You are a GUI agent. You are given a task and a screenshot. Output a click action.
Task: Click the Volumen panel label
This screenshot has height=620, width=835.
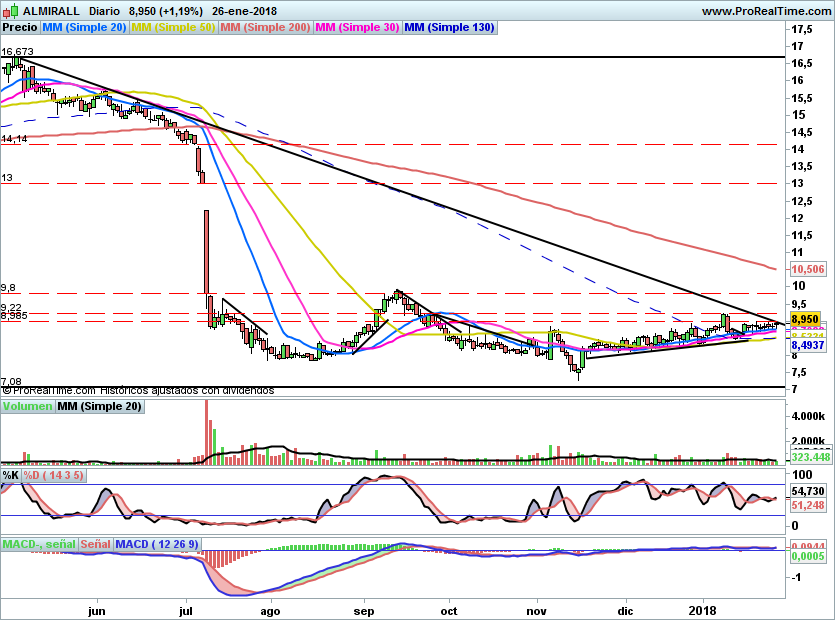click(x=27, y=407)
